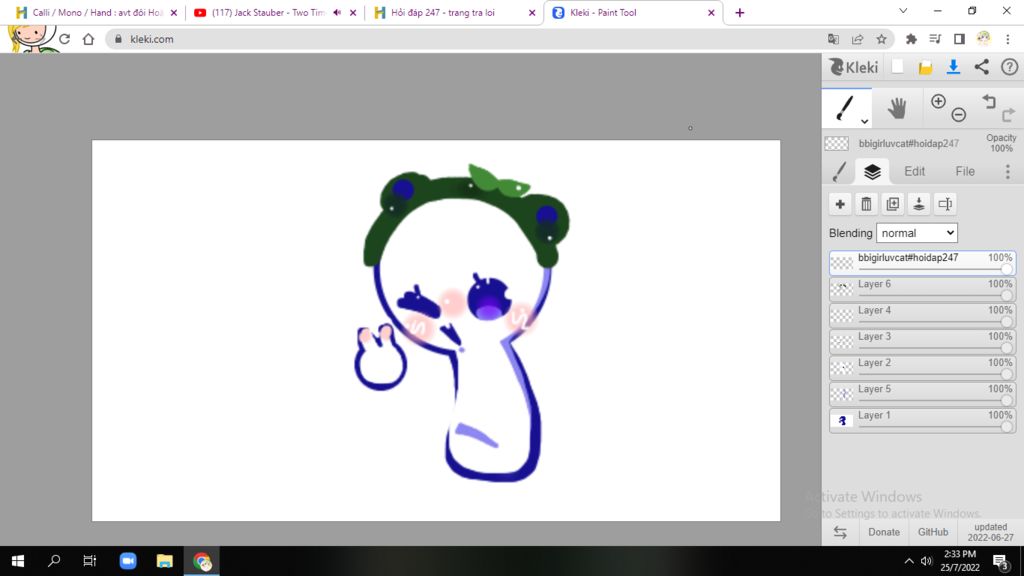This screenshot has width=1024, height=576.
Task: Add a new layer
Action: pos(840,204)
